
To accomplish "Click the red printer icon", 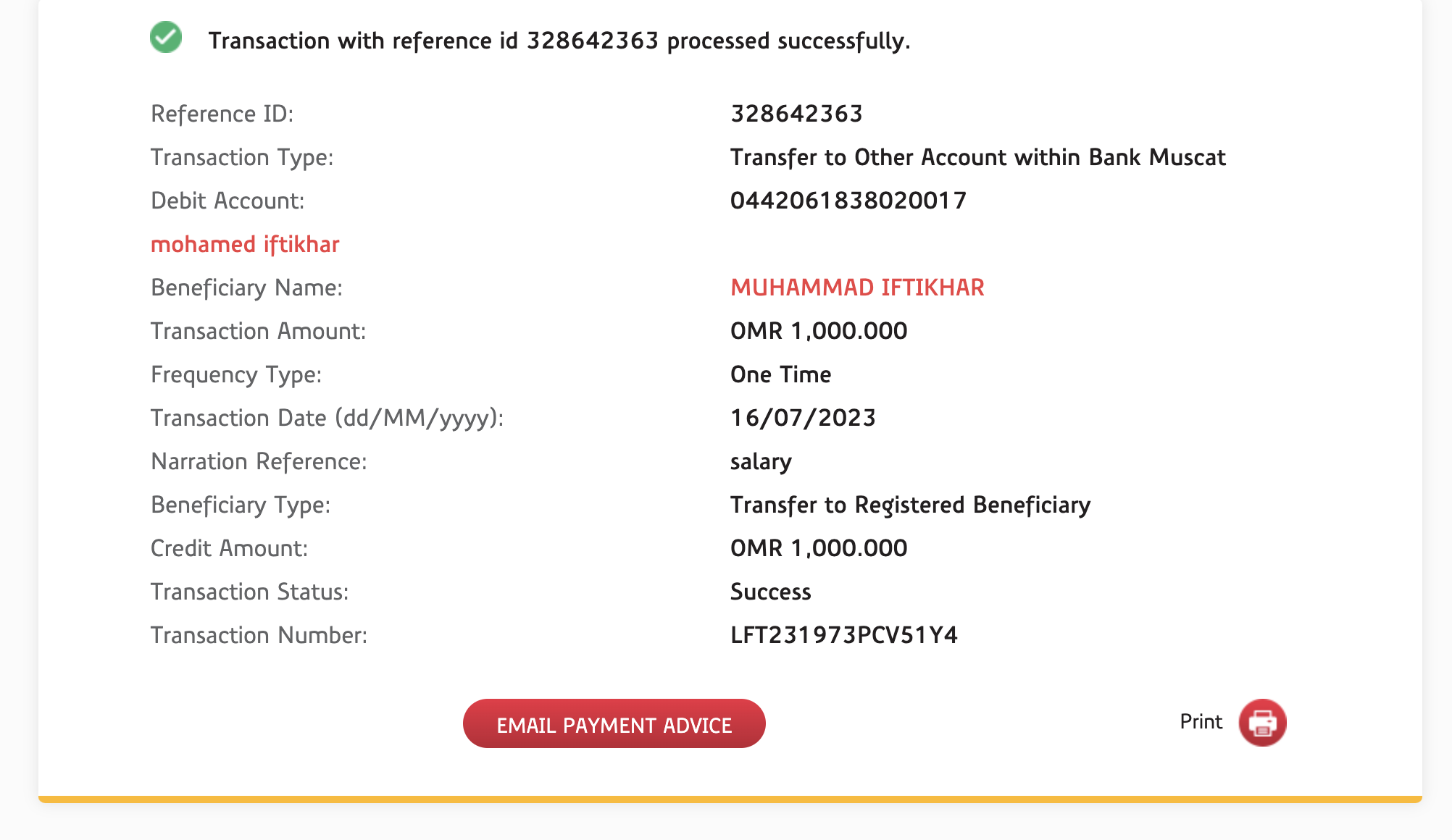I will click(x=1262, y=723).
